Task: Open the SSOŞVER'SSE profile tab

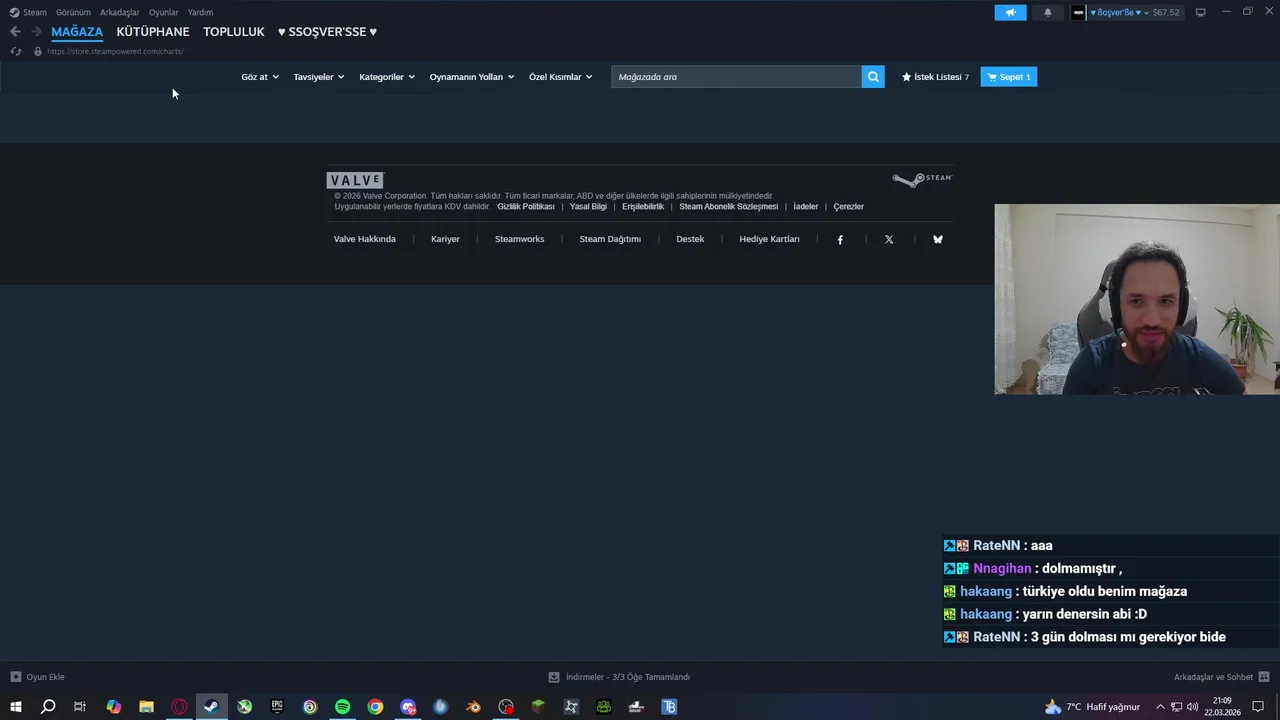Action: (327, 32)
